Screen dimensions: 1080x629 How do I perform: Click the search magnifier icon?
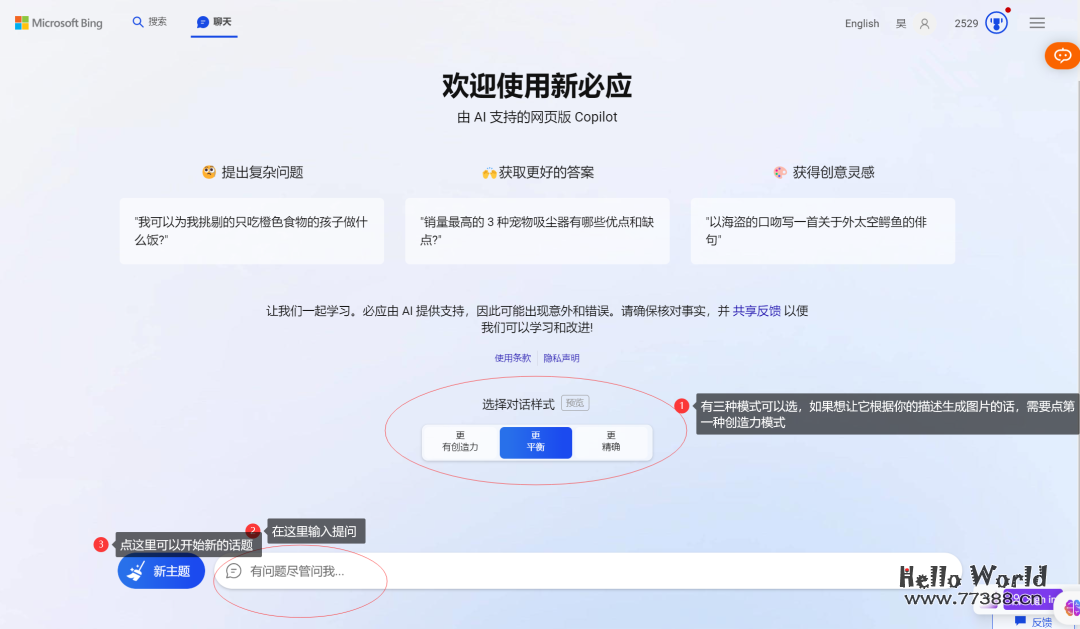pos(137,20)
